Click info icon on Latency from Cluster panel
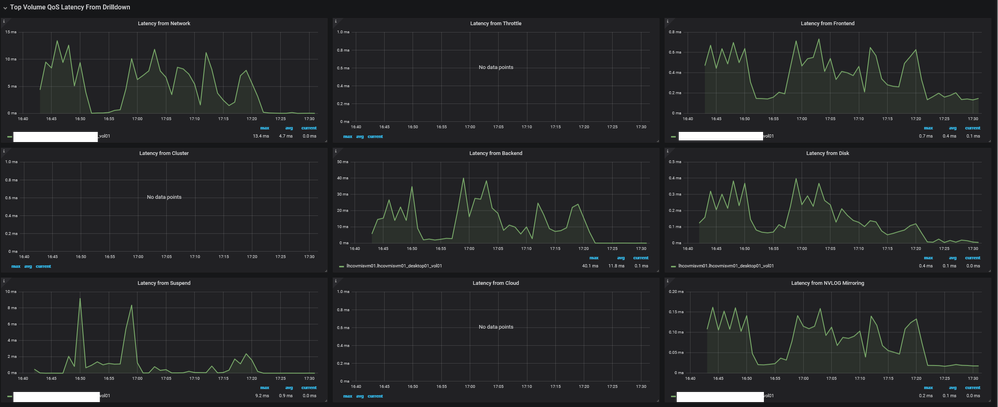Image resolution: width=998 pixels, height=407 pixels. point(5,151)
